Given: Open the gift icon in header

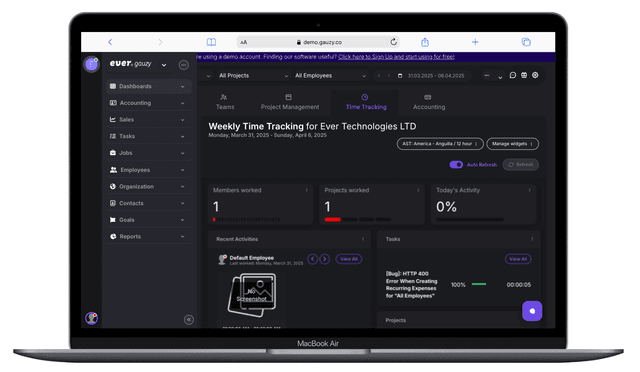Looking at the screenshot, I should point(524,75).
